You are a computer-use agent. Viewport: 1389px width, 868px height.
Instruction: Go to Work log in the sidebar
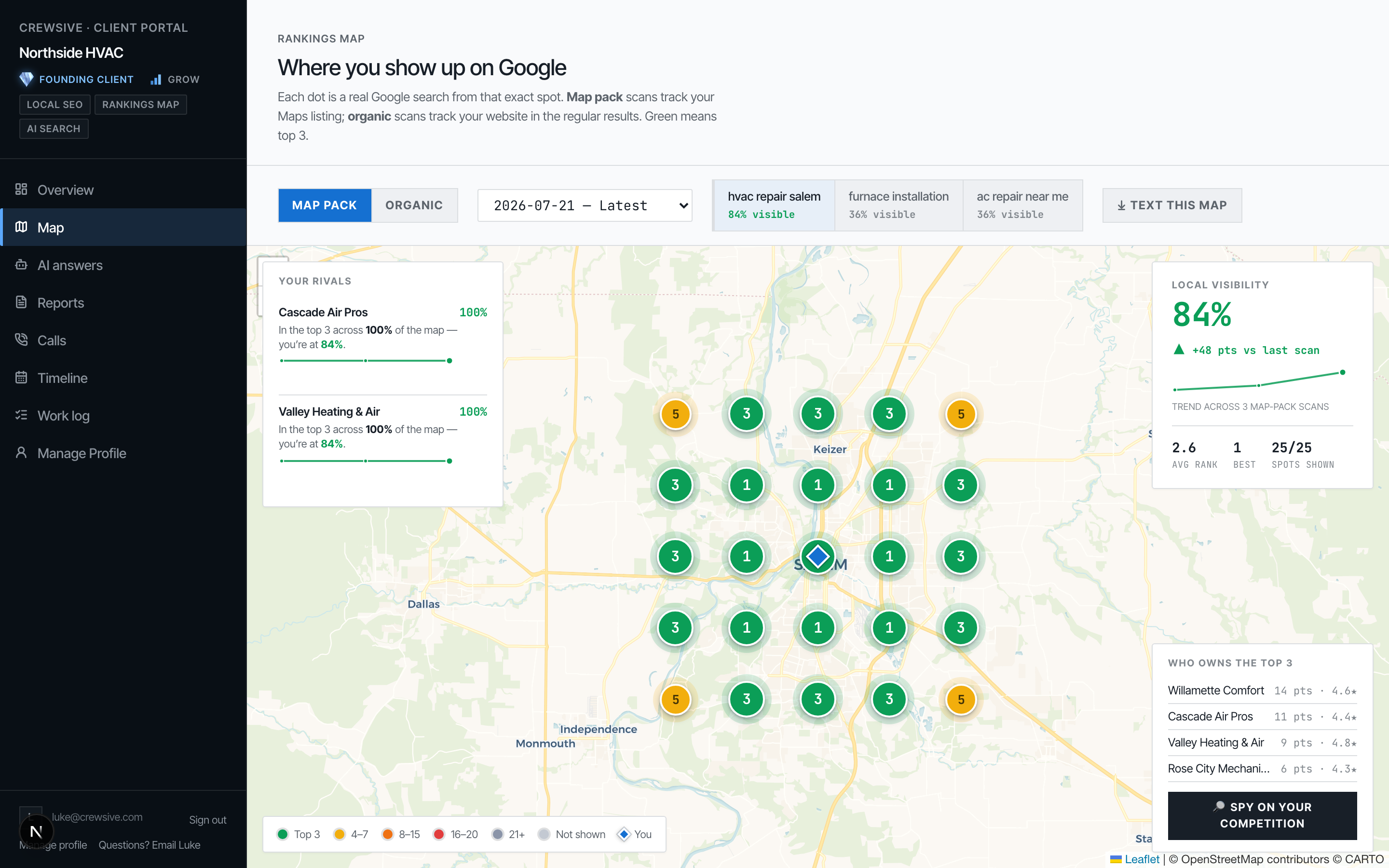tap(123, 415)
